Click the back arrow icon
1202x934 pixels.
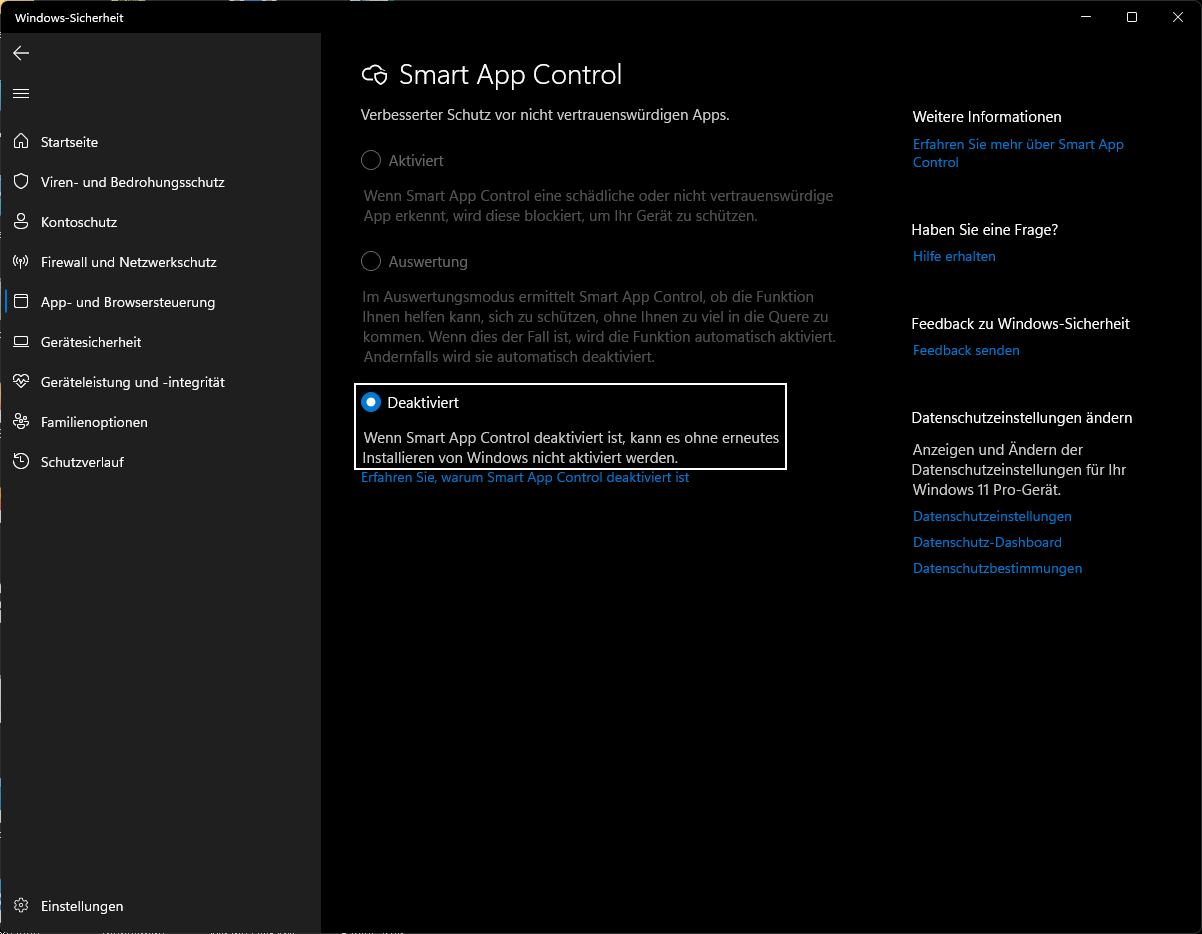21,53
